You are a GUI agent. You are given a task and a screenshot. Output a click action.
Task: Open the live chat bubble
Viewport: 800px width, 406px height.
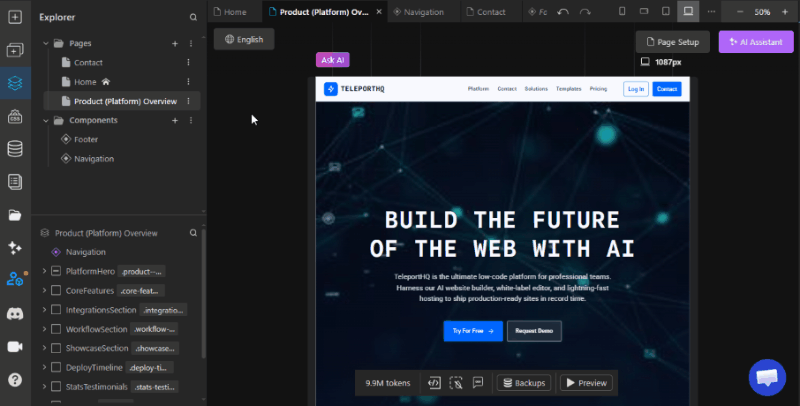(767, 377)
